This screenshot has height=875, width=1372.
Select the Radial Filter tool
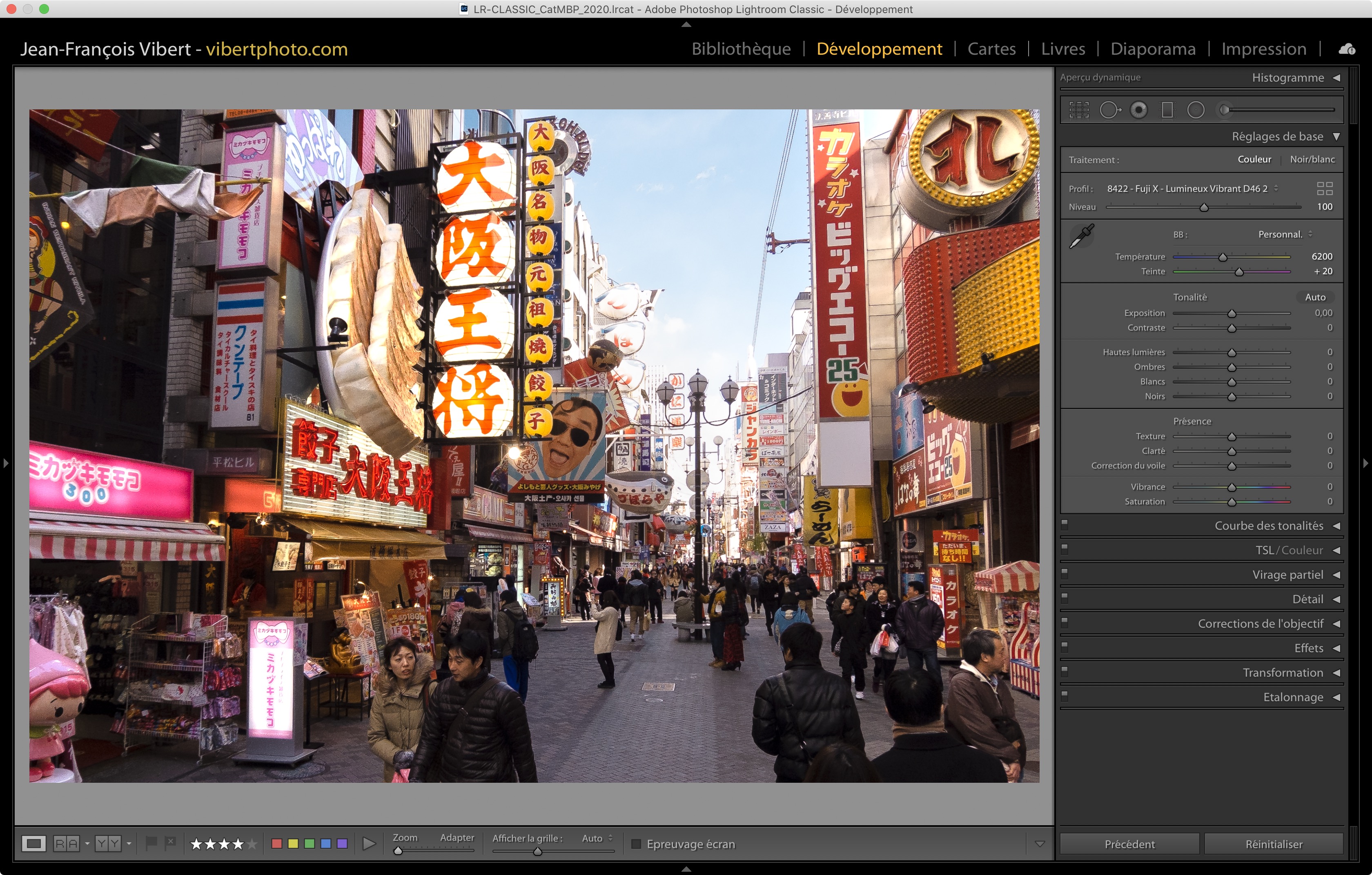click(1195, 110)
